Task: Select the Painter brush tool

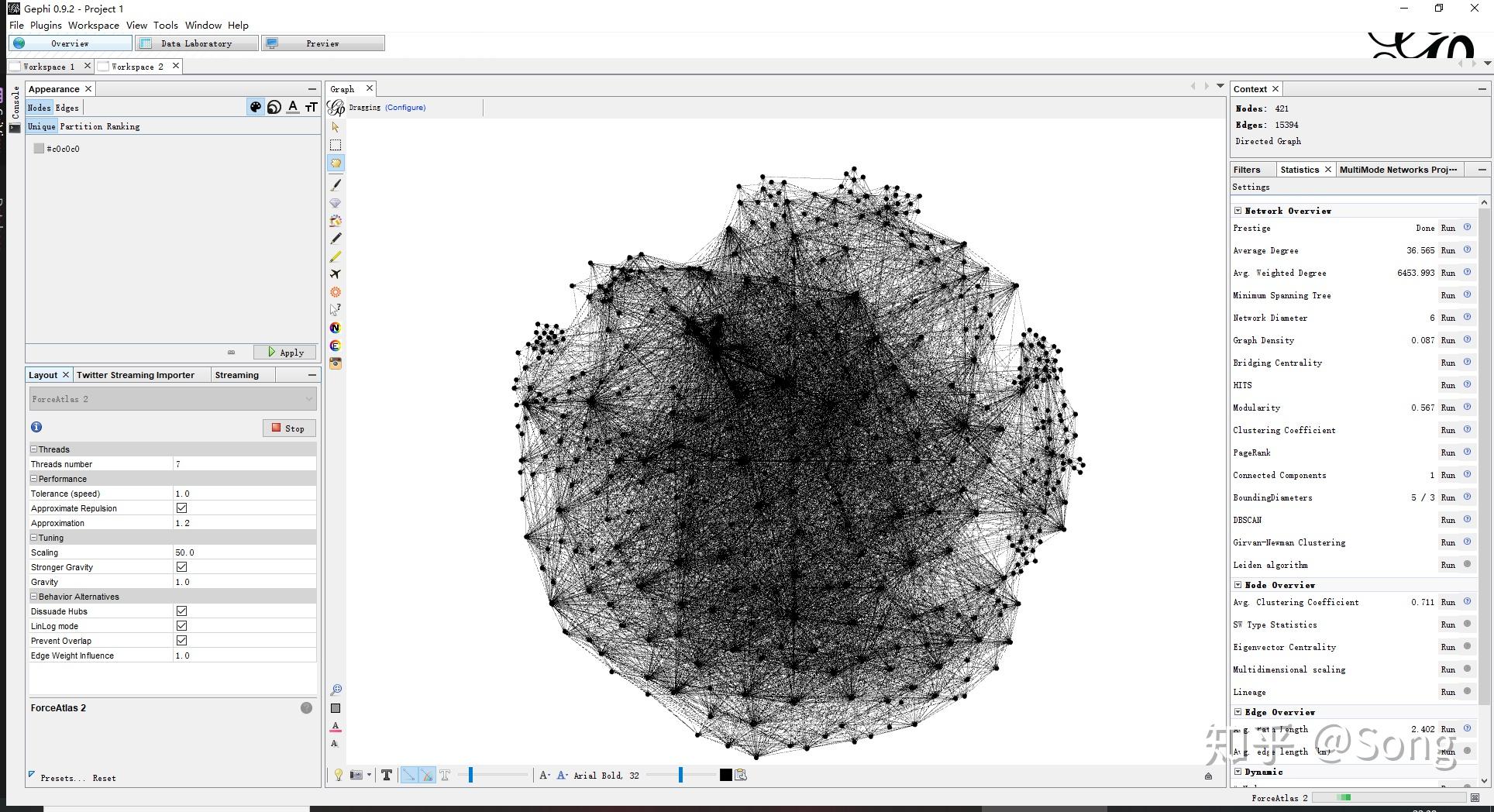Action: 336,185
